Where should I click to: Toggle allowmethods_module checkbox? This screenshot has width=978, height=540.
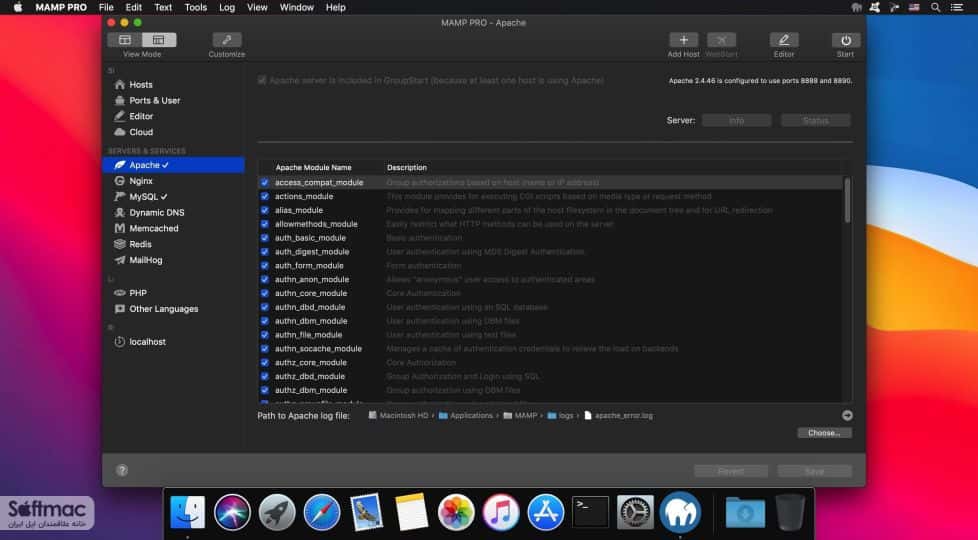(x=264, y=224)
